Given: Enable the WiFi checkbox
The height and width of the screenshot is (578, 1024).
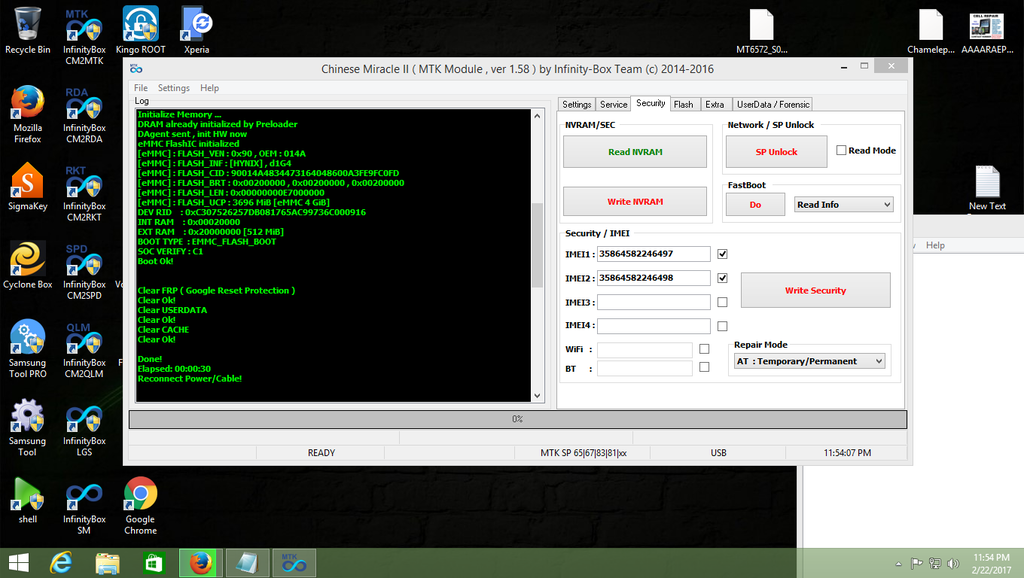Looking at the screenshot, I should coord(704,349).
